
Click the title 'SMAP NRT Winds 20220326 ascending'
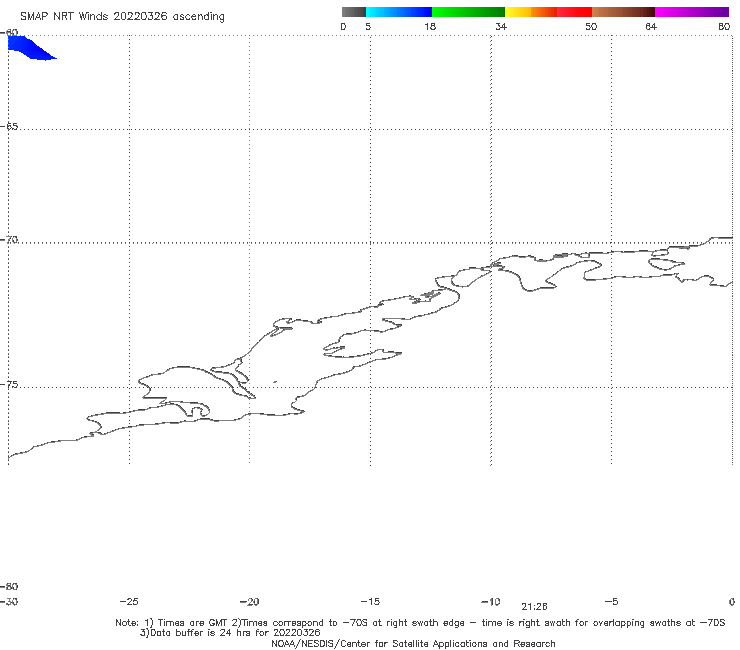(x=122, y=16)
